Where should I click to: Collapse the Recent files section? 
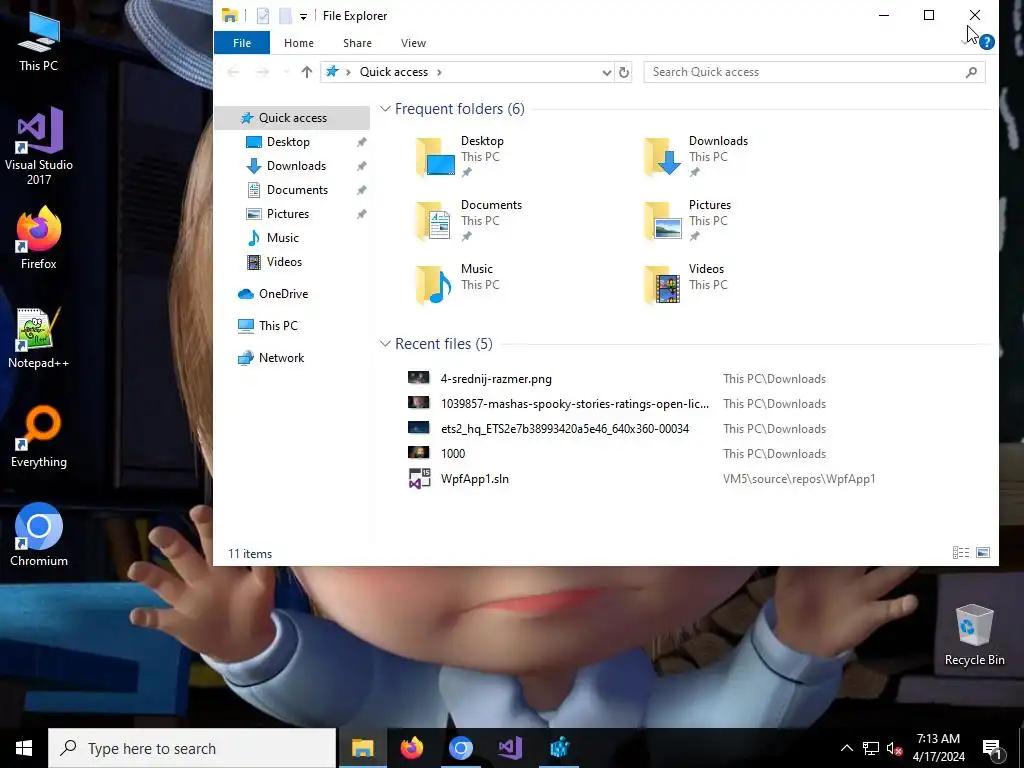385,344
